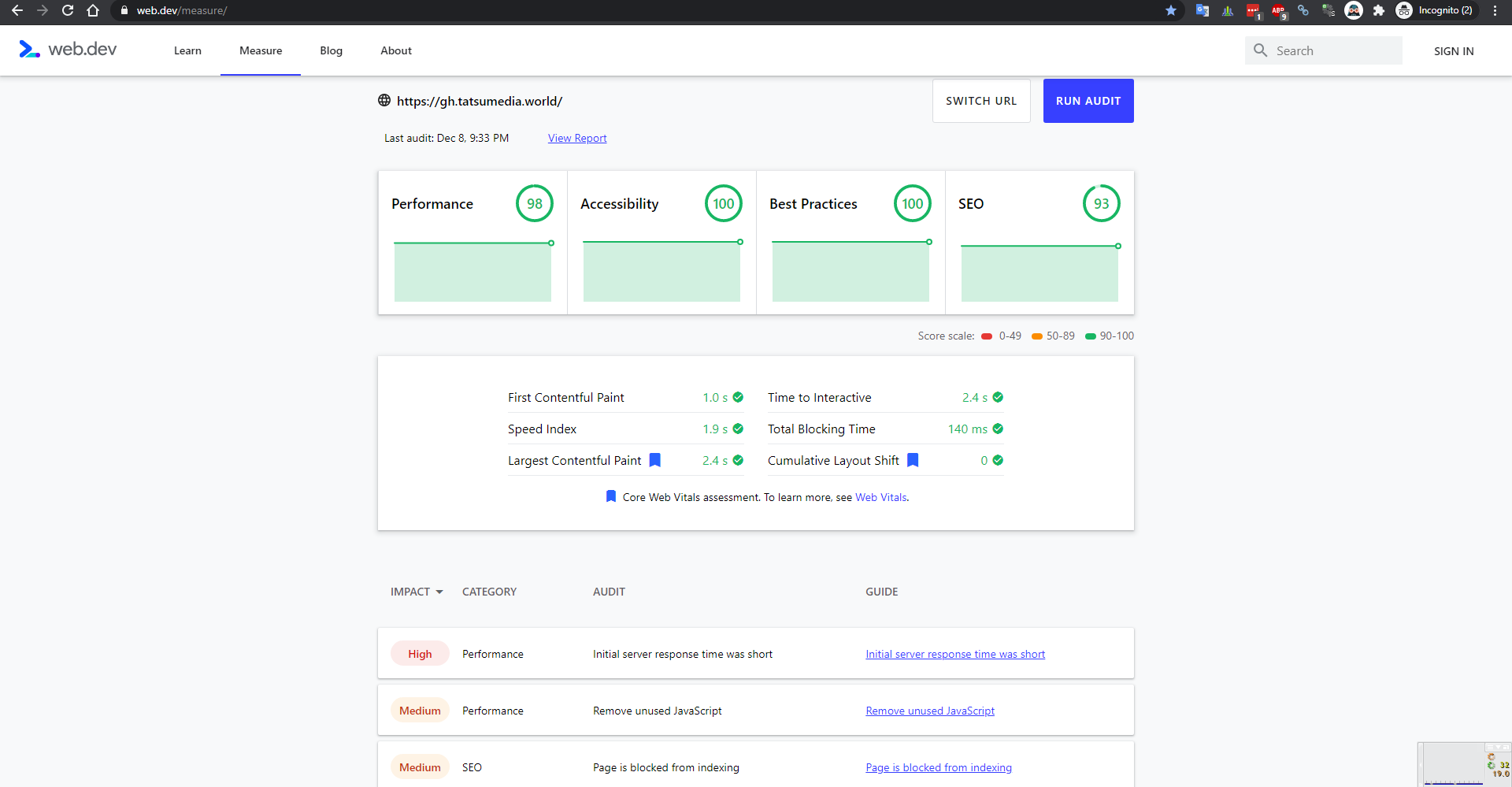This screenshot has width=1512, height=787.
Task: Open the Incognito profile menu
Action: coord(1435,10)
